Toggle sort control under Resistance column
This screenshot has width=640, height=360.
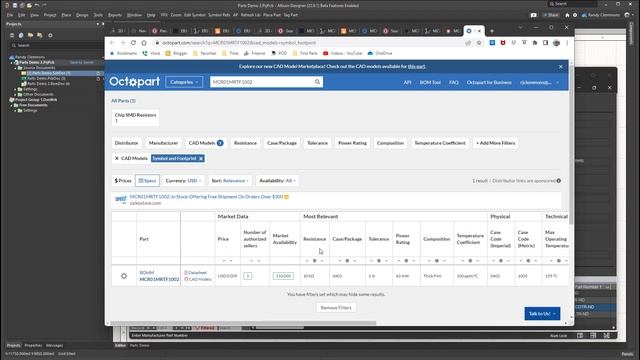[x=314, y=261]
